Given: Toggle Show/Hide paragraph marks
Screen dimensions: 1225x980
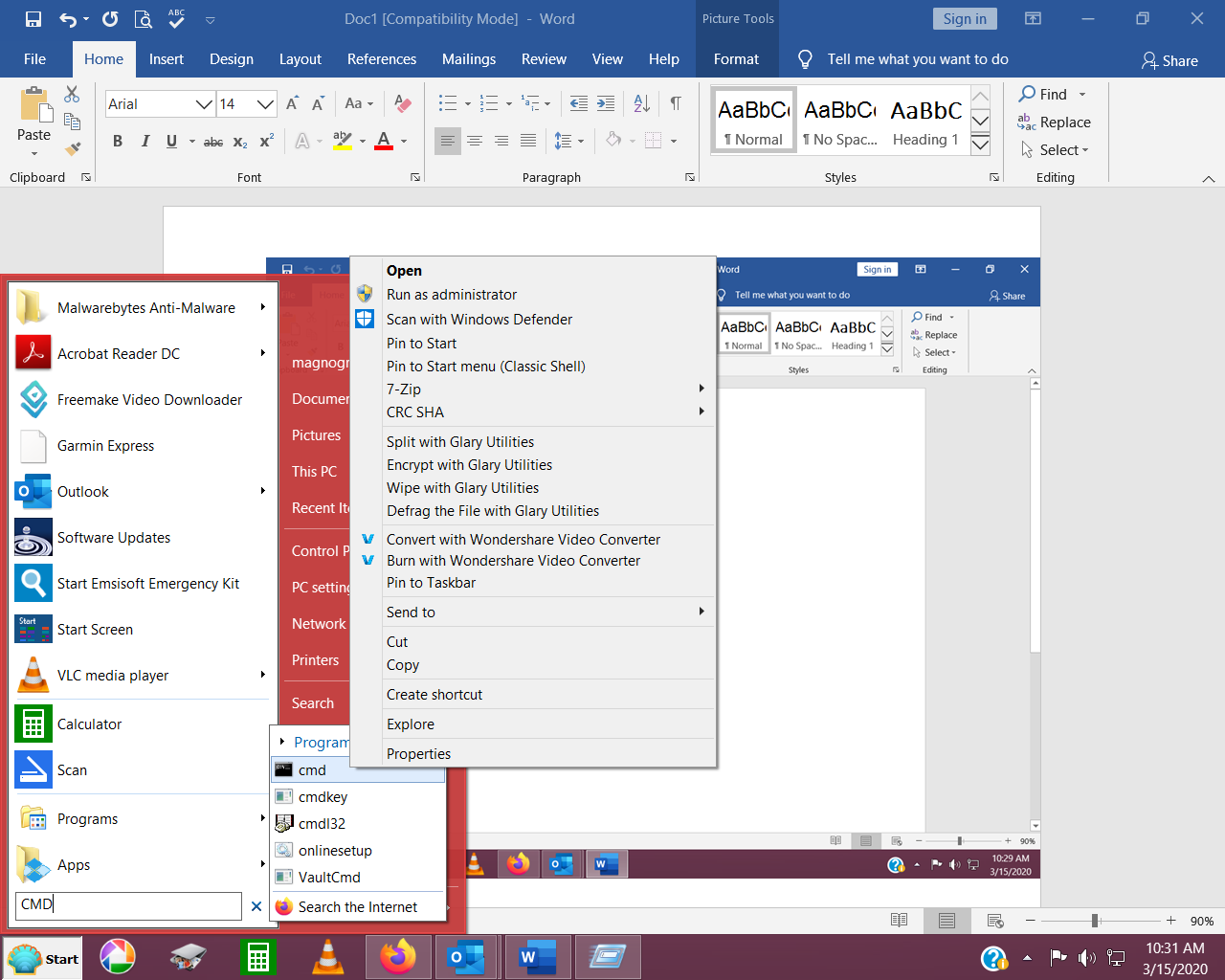Looking at the screenshot, I should 676,103.
